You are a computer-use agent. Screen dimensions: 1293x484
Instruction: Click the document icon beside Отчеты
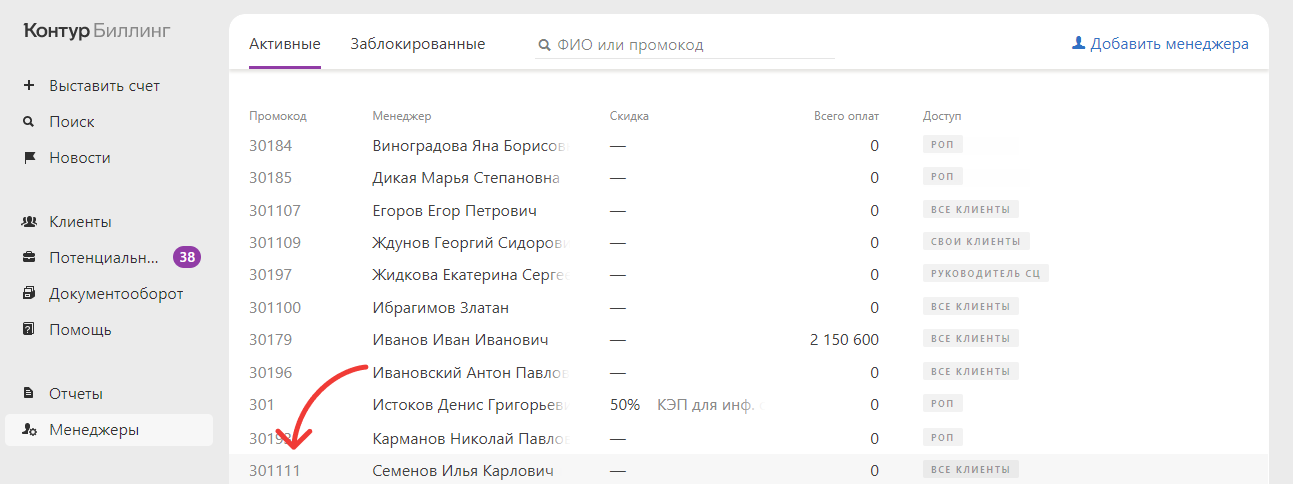click(x=29, y=394)
